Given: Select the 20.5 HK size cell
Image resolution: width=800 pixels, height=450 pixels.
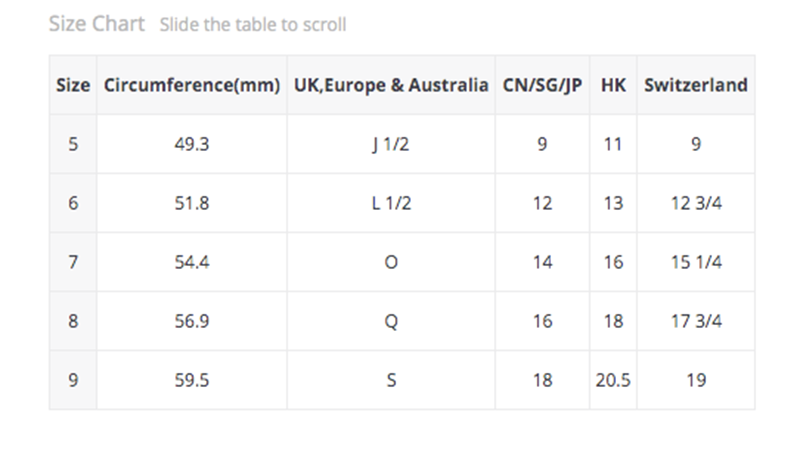Looking at the screenshot, I should pos(614,380).
